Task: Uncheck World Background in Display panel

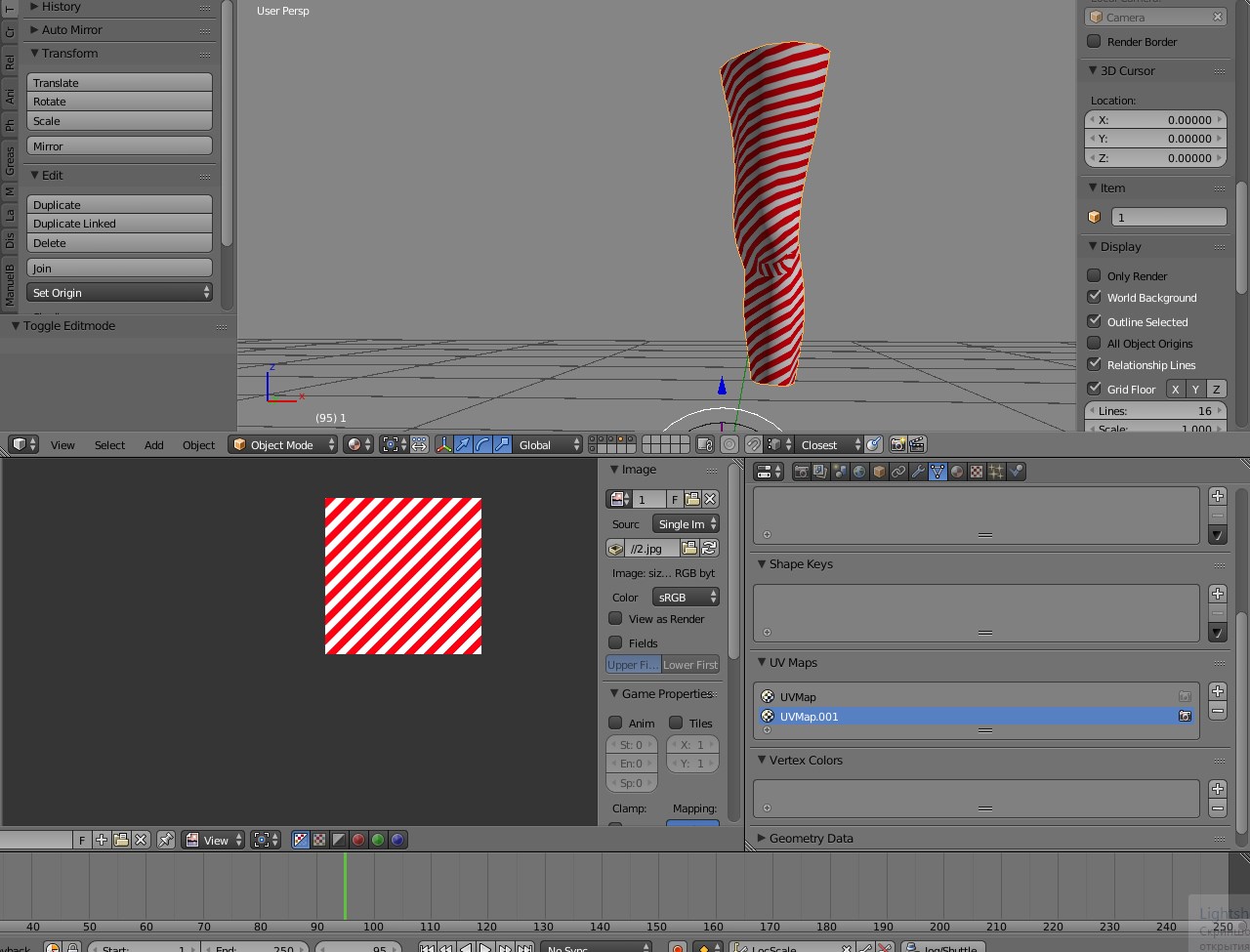Action: click(x=1094, y=298)
